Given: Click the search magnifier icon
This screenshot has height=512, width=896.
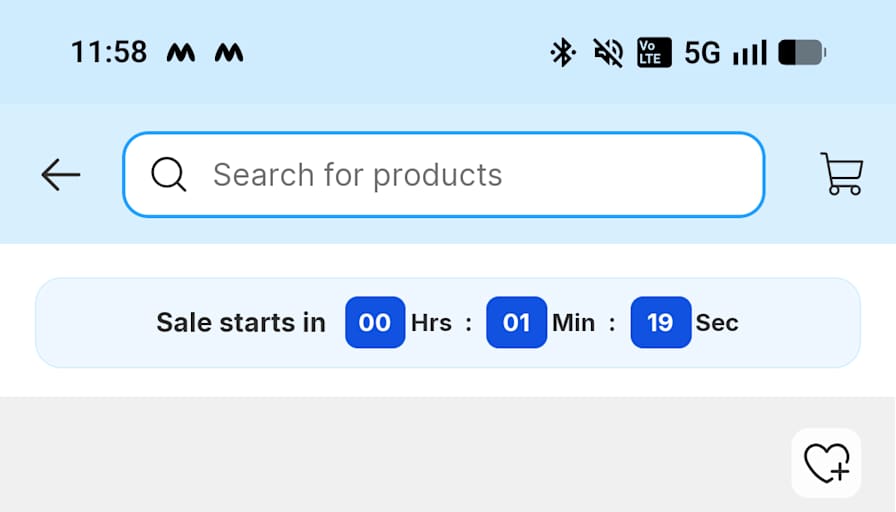Looking at the screenshot, I should click(x=169, y=174).
